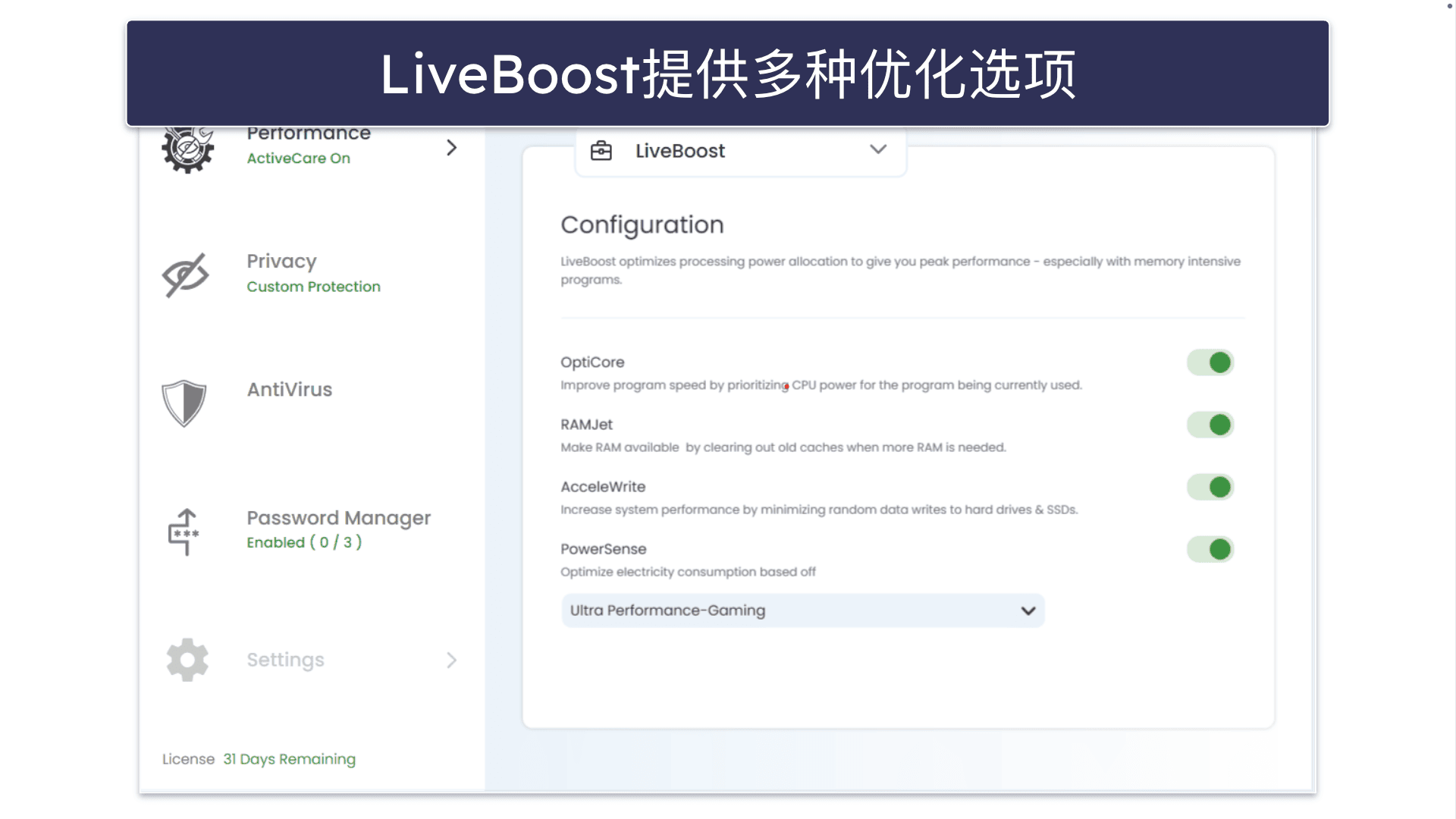The image size is (1456, 819).
Task: Click the Performance gear wrench icon
Action: coord(187,150)
